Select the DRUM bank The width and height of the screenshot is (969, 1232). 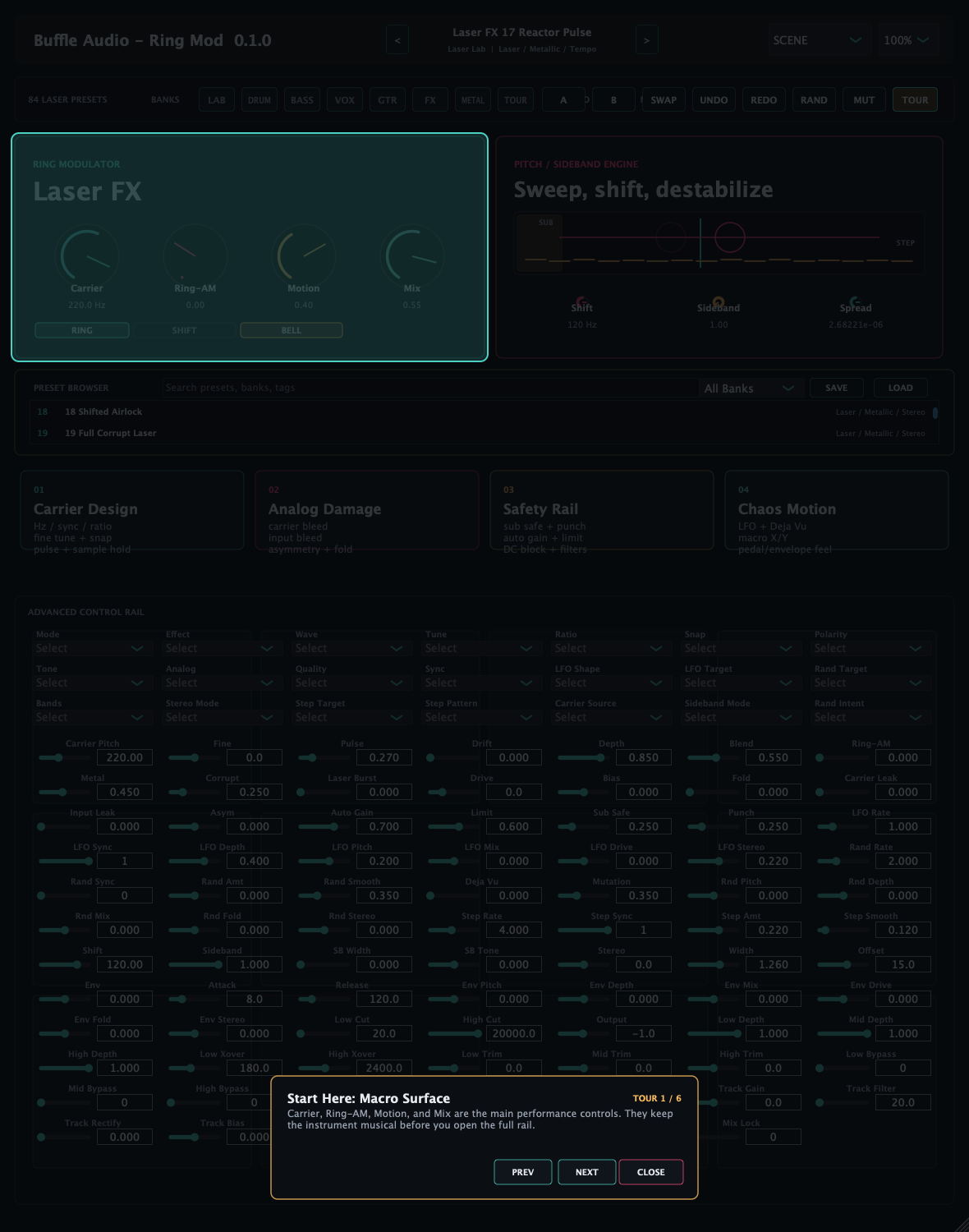point(259,100)
